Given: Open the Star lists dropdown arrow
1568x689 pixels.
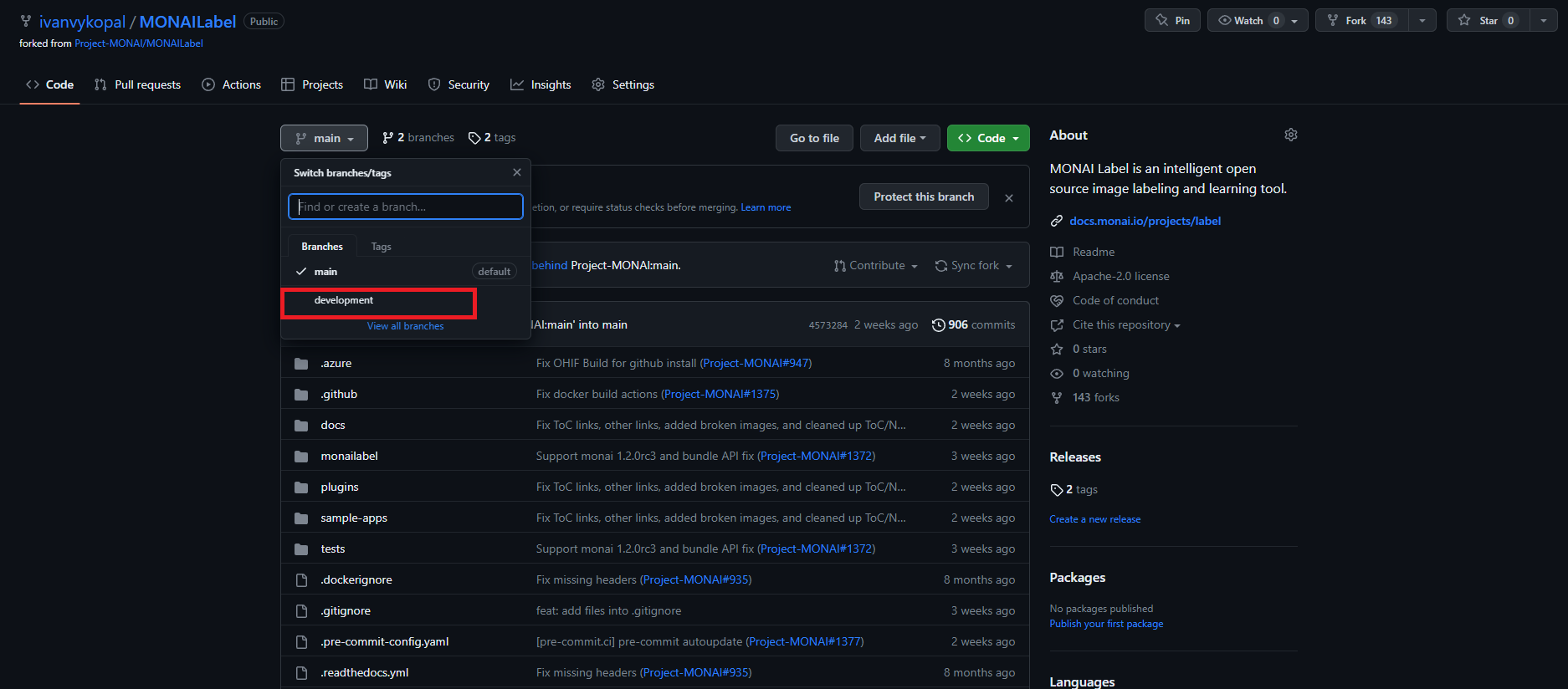Looking at the screenshot, I should [x=1544, y=21].
